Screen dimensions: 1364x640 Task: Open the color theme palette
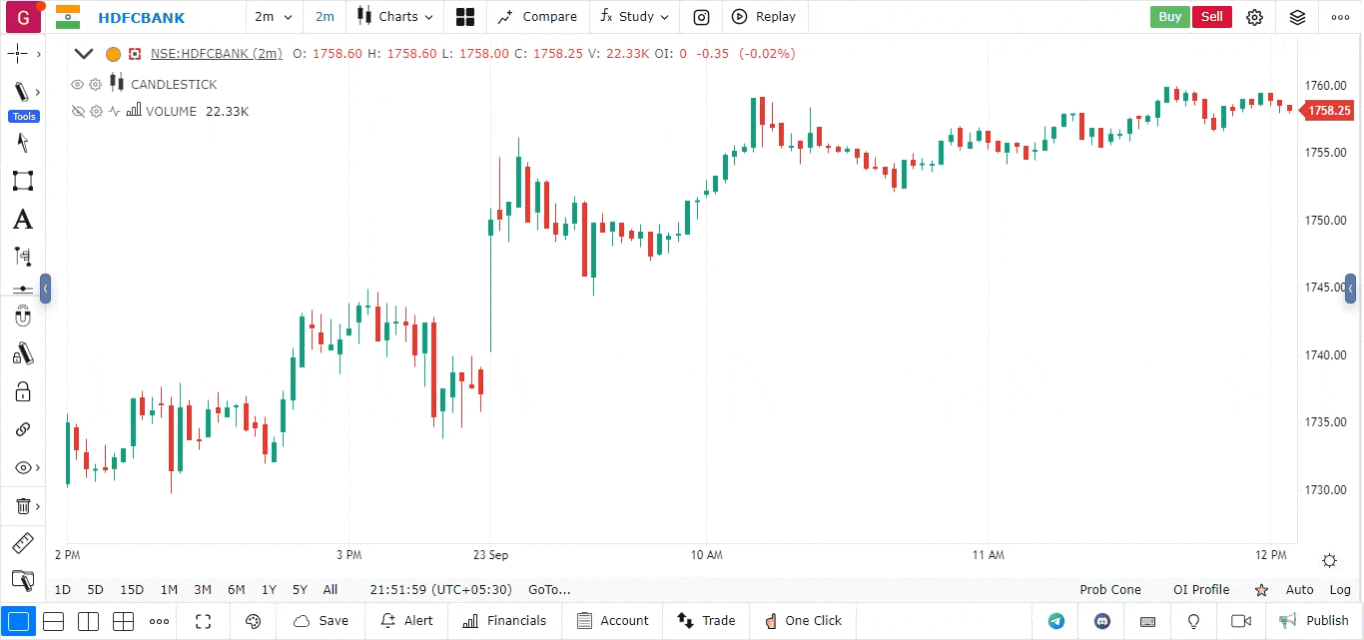click(253, 621)
